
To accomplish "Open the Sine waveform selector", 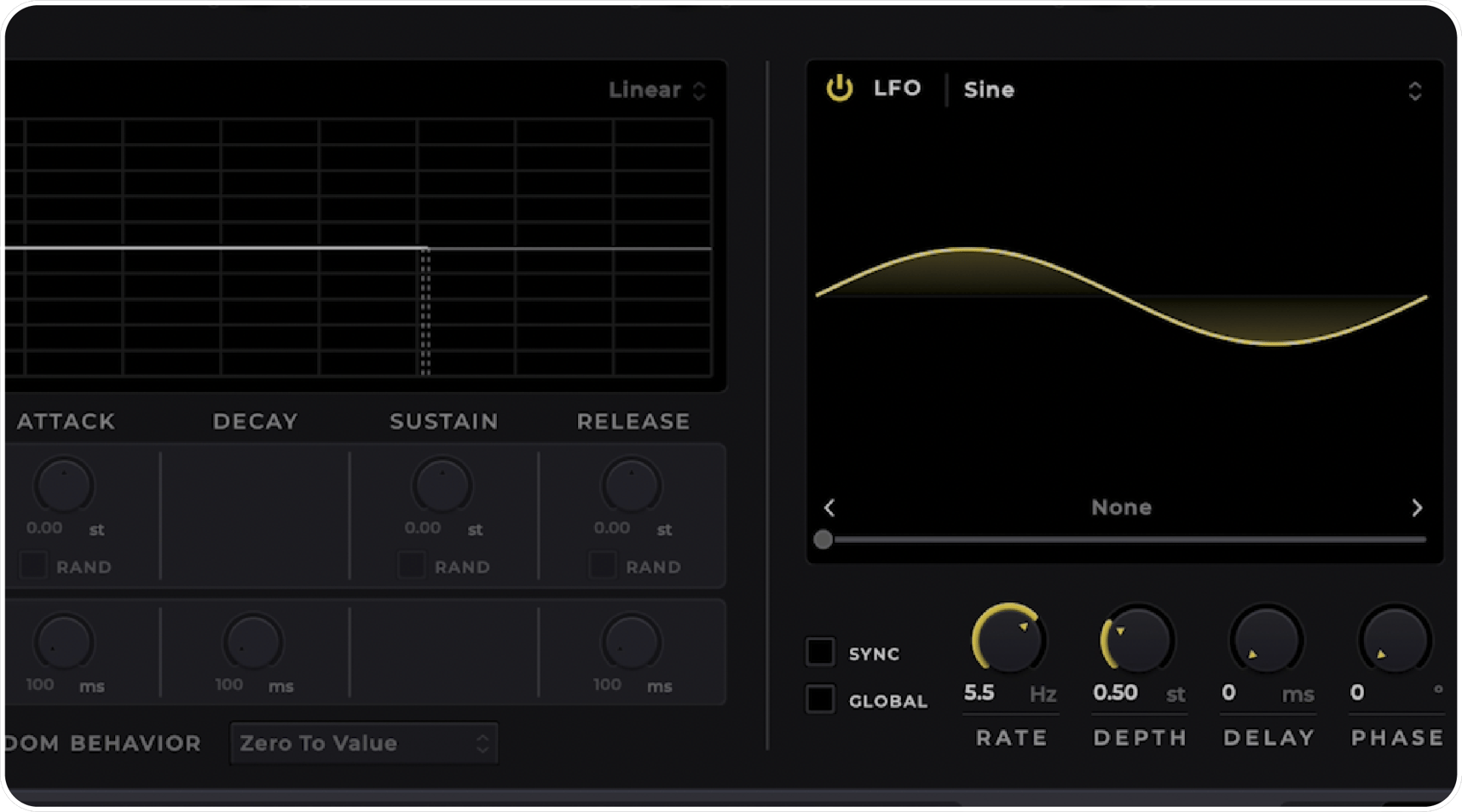I will click(x=989, y=89).
